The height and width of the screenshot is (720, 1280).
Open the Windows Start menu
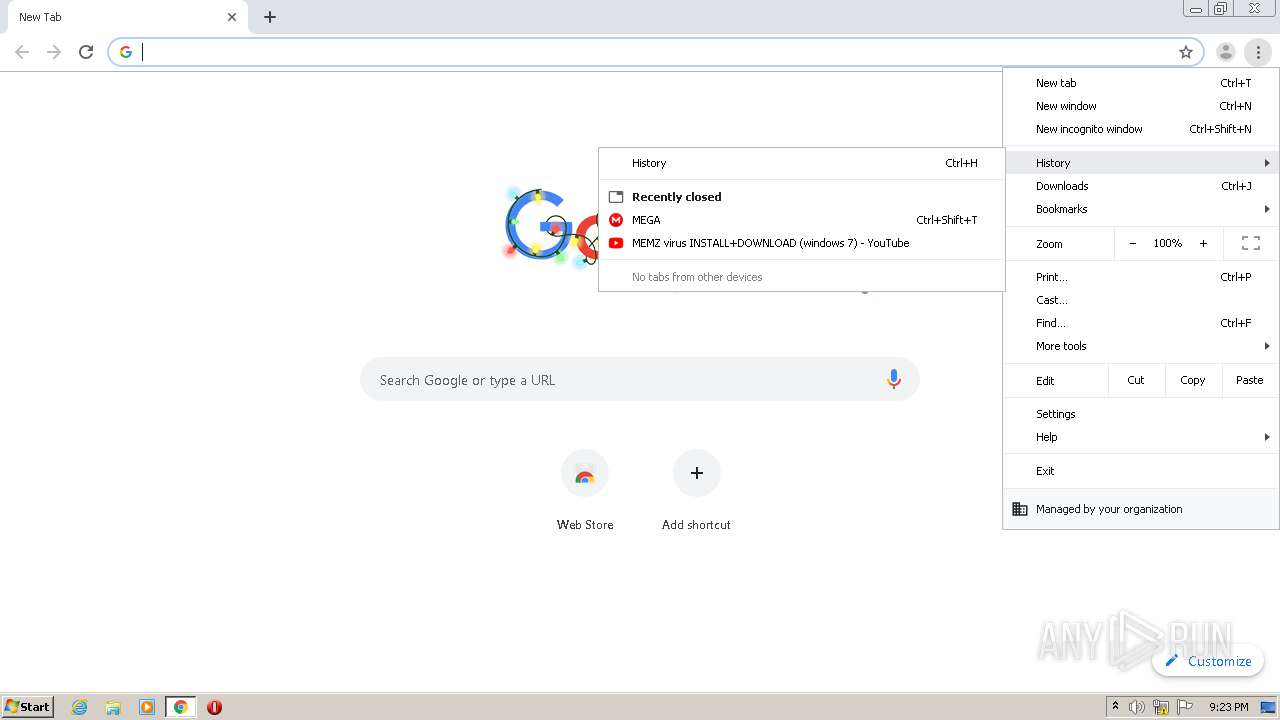(28, 707)
